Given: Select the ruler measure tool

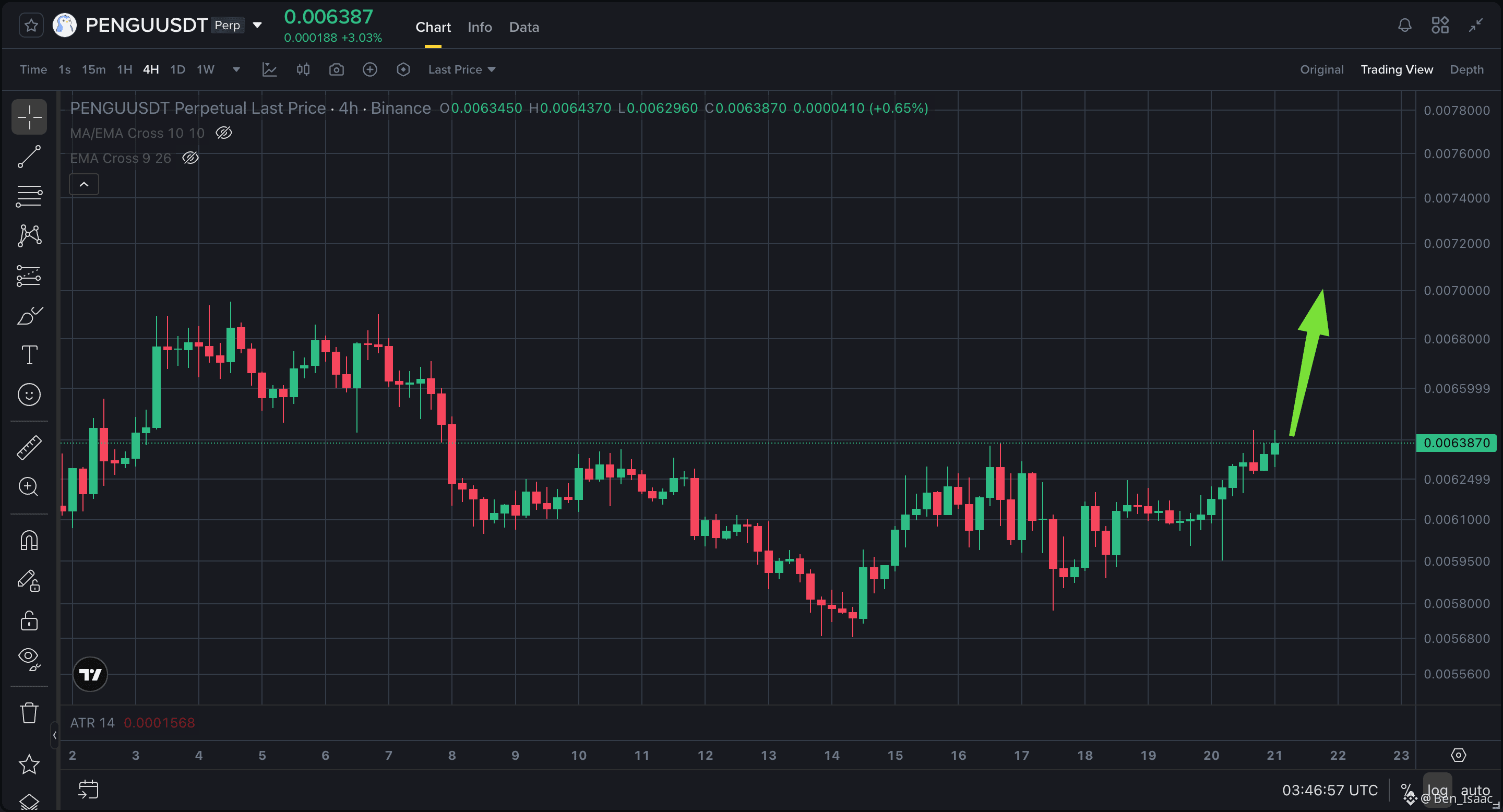Looking at the screenshot, I should pos(29,447).
